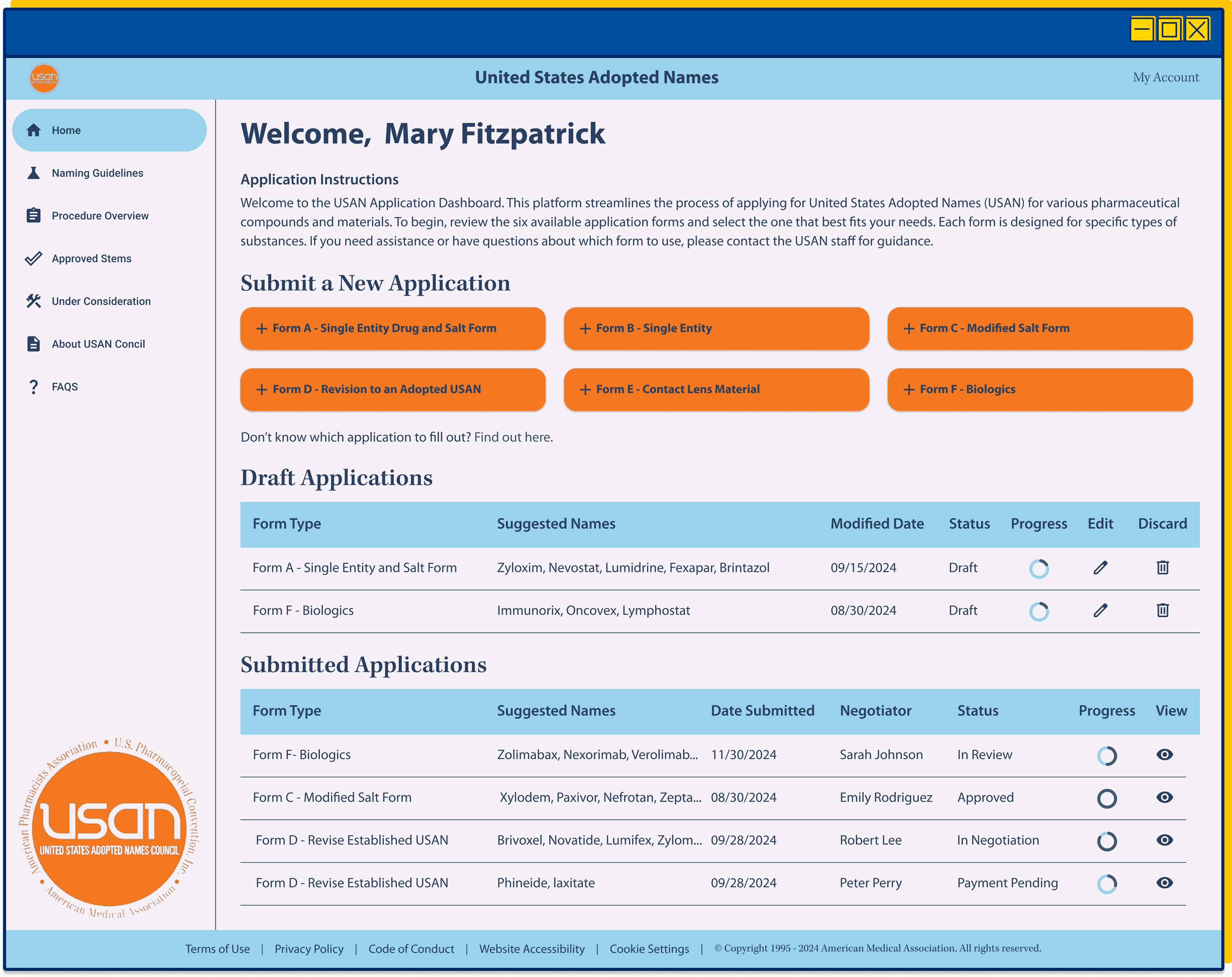The height and width of the screenshot is (977, 1232).
Task: Click the plus icon on Form B button
Action: click(x=585, y=329)
